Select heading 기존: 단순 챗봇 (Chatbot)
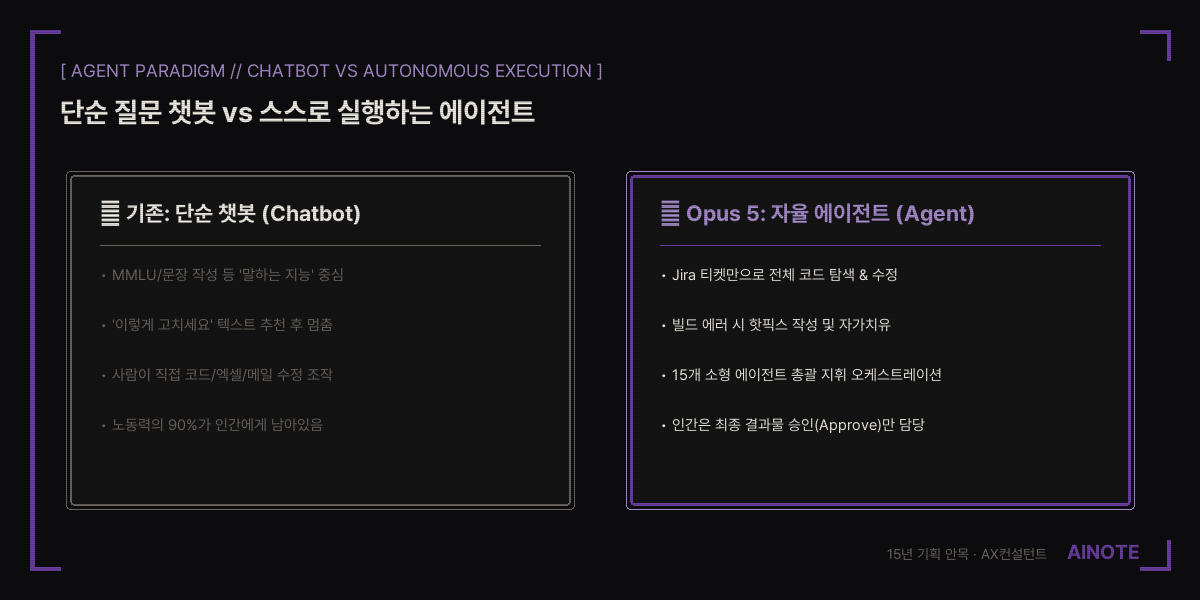1200x600 pixels. click(243, 213)
